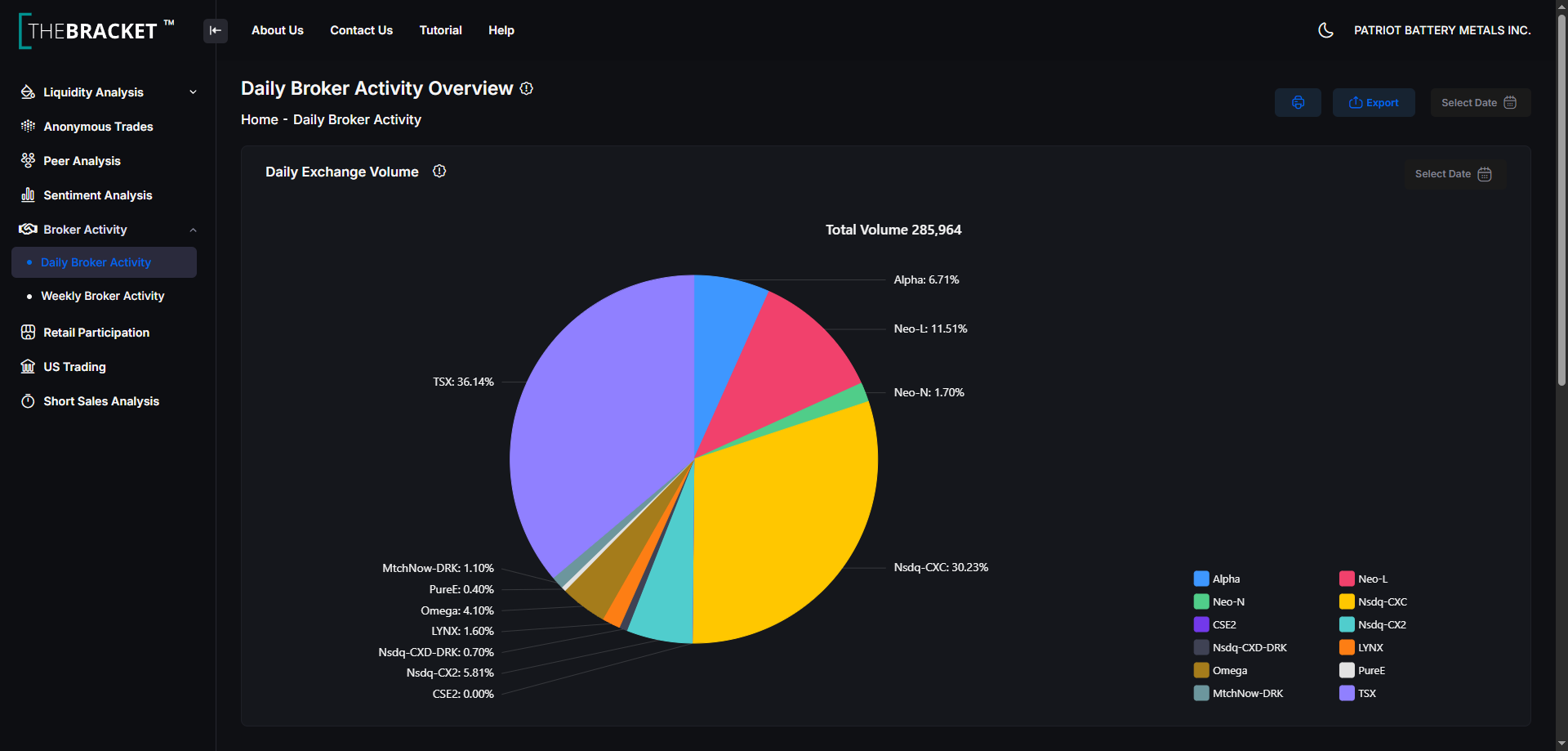Collapse the Broker Activity chevron

click(194, 230)
